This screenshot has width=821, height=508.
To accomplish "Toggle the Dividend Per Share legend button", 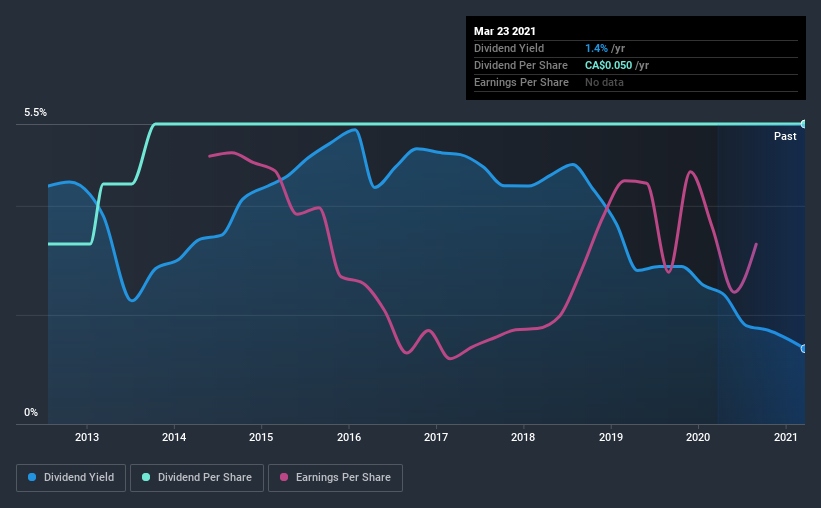I will point(197,478).
